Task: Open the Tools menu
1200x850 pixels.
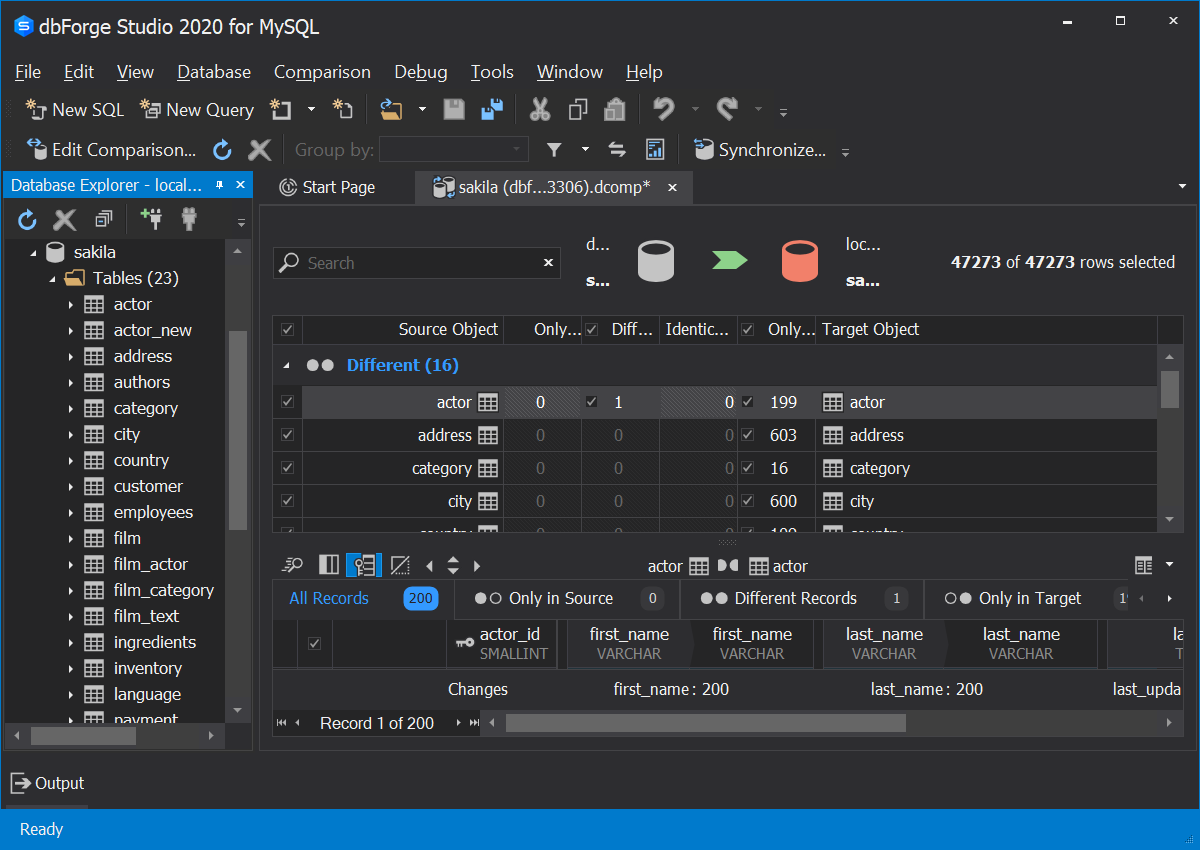Action: [x=492, y=72]
